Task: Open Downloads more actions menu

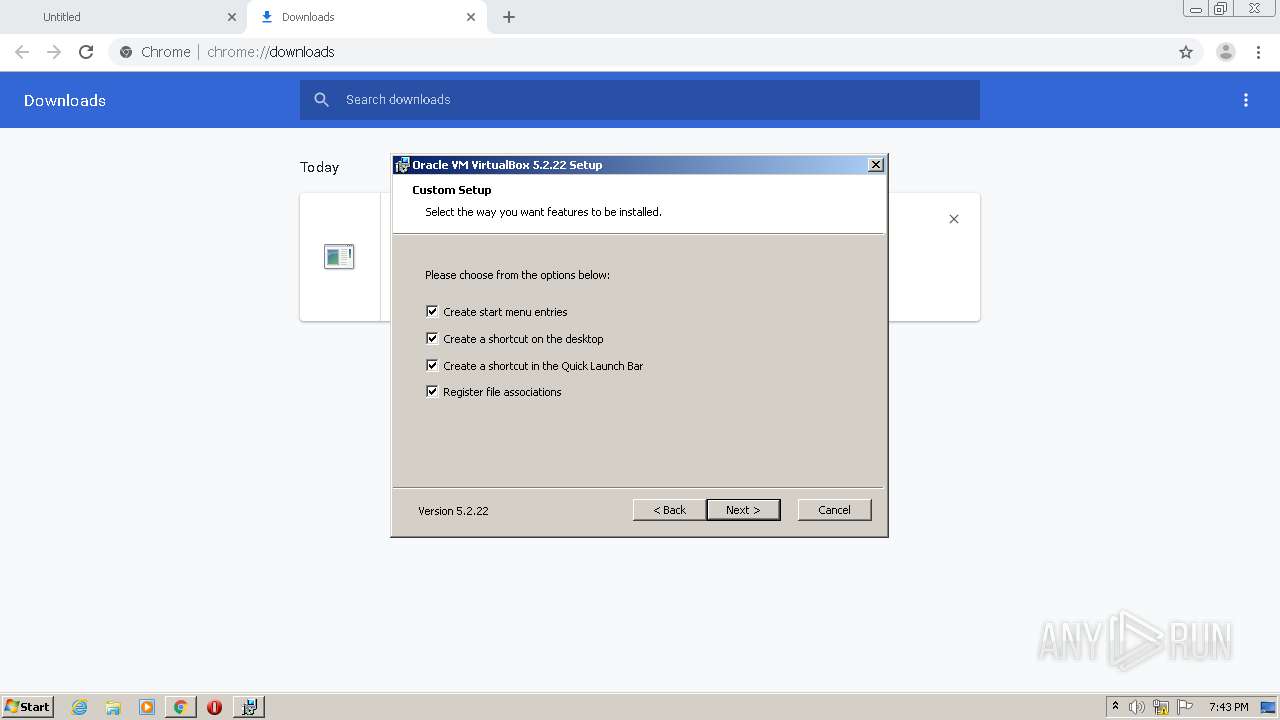Action: pyautogui.click(x=1246, y=100)
